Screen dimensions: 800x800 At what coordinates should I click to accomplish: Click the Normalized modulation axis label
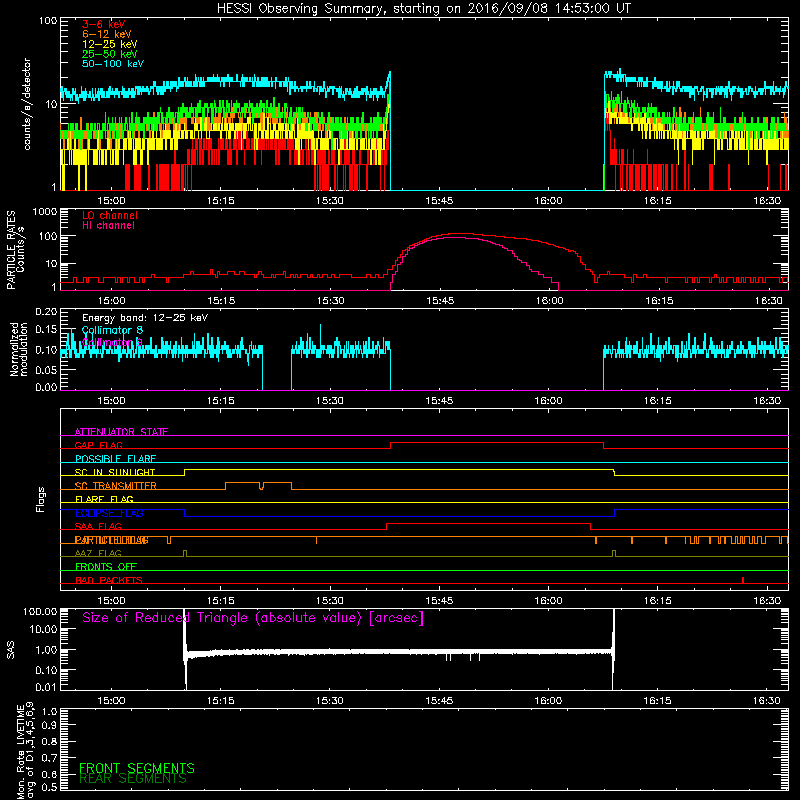point(19,349)
